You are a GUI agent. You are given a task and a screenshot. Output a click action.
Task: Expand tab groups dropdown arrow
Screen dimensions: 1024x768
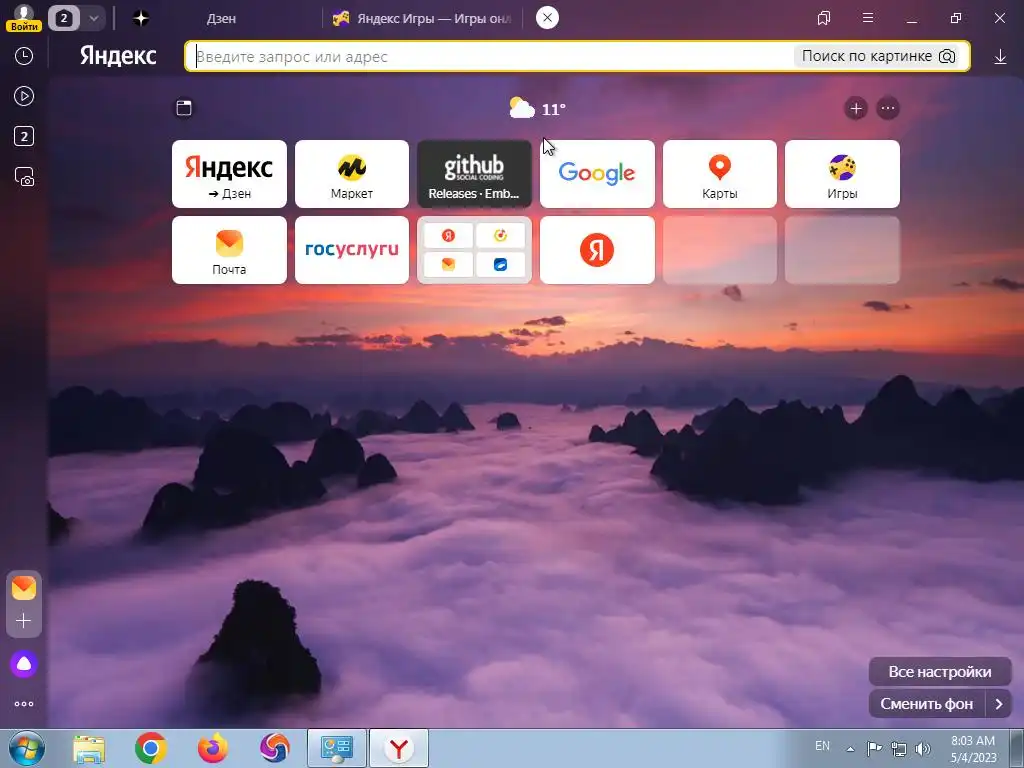pos(93,18)
